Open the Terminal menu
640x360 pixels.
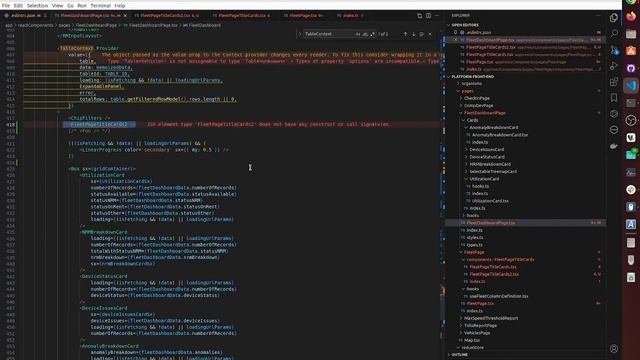coord(100,6)
